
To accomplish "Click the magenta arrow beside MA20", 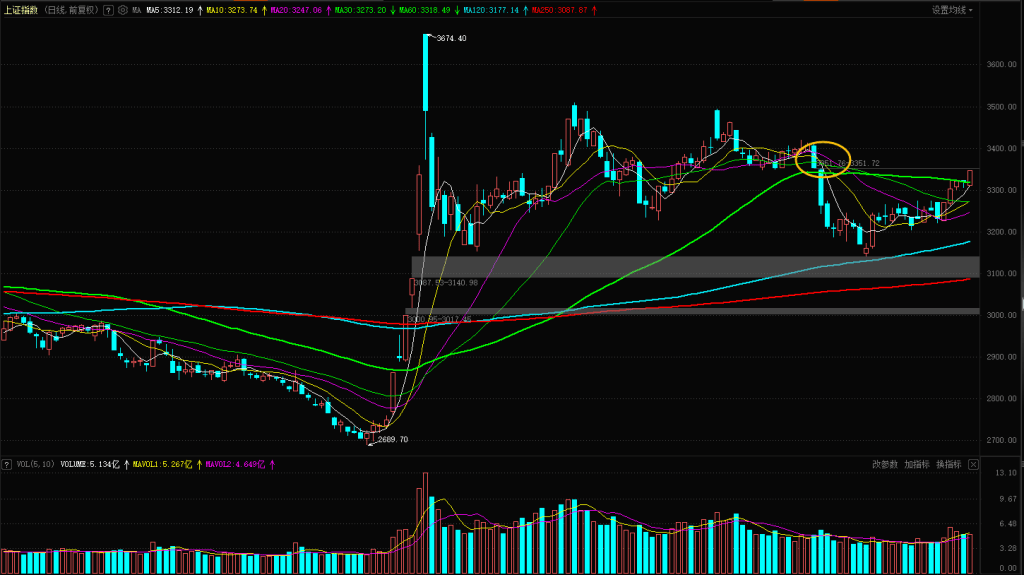I will click(x=328, y=9).
